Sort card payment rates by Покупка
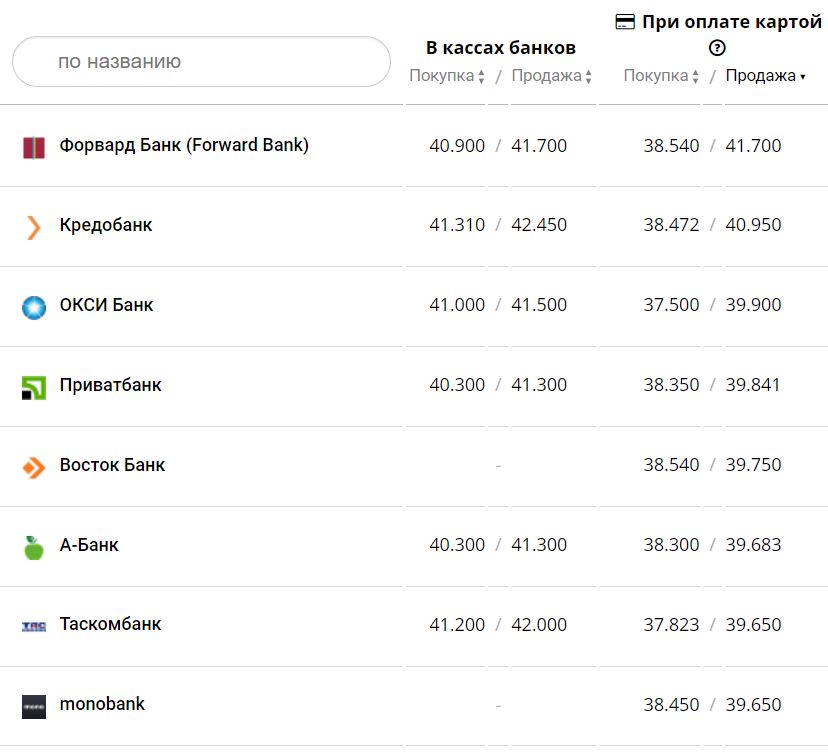 point(661,76)
